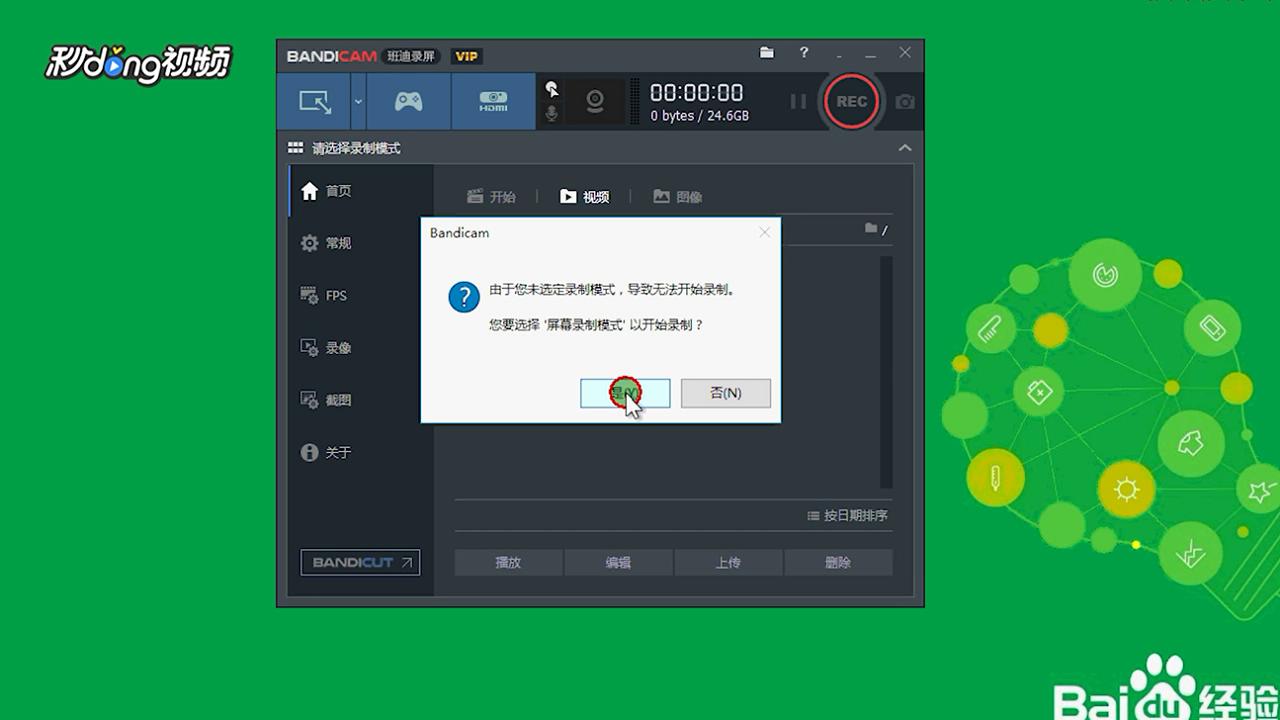Click the 0 bytes / 24.6GB readout
The image size is (1280, 720).
[x=699, y=116]
